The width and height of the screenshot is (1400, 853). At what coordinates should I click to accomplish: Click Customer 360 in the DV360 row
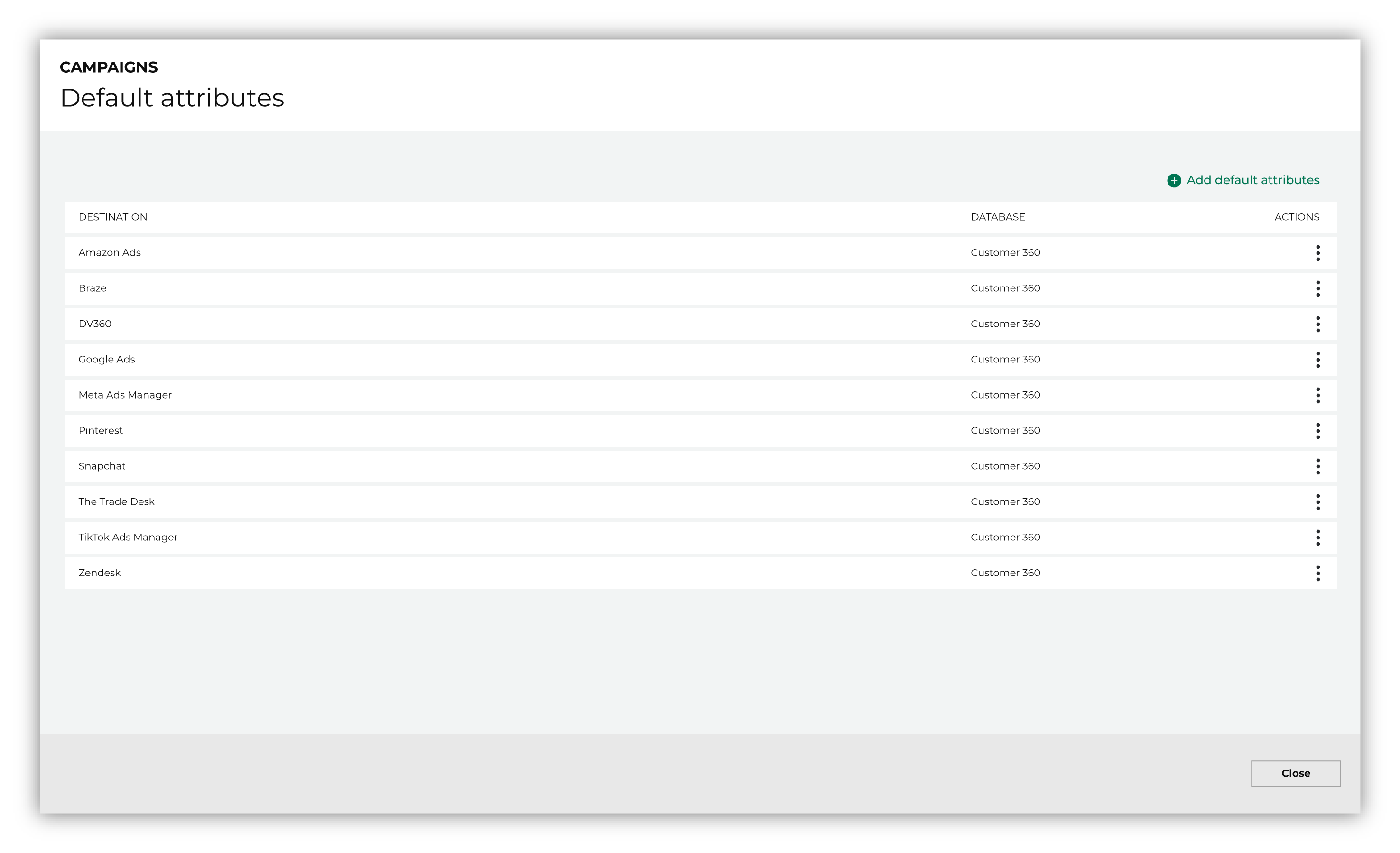(x=1005, y=324)
